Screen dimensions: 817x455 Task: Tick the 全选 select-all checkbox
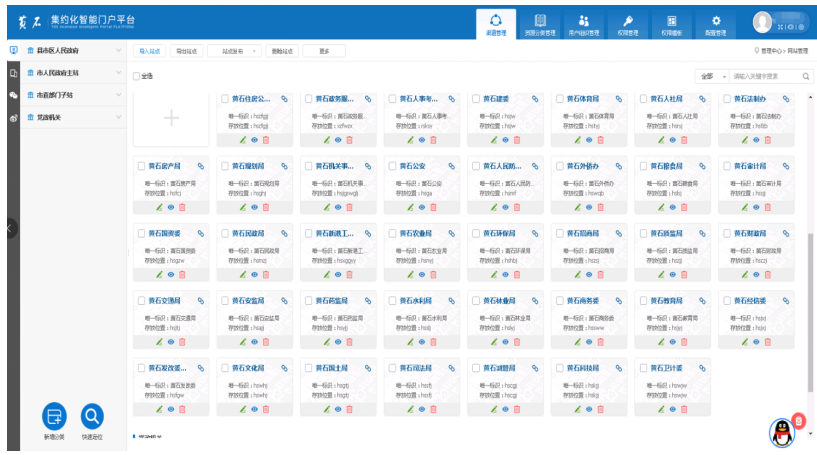[x=137, y=76]
